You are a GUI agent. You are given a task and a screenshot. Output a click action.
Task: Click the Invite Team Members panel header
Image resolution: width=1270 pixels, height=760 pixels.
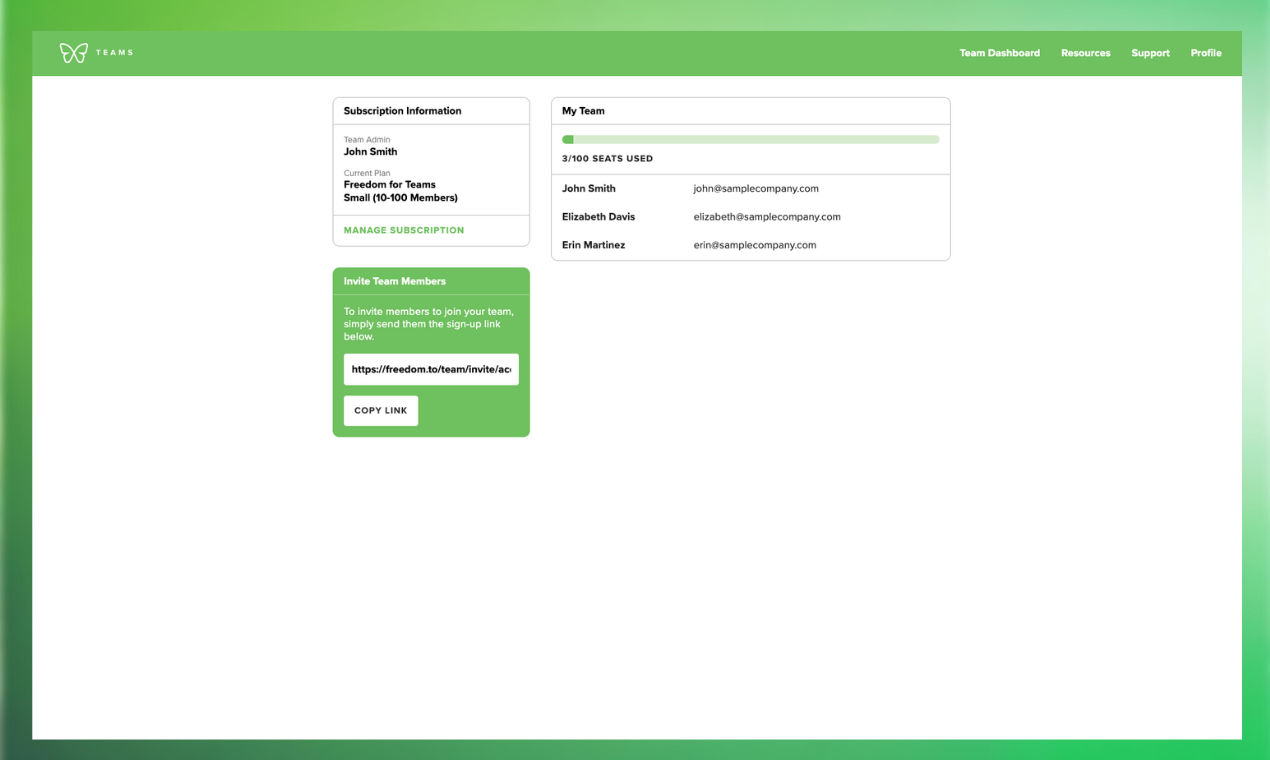[431, 281]
